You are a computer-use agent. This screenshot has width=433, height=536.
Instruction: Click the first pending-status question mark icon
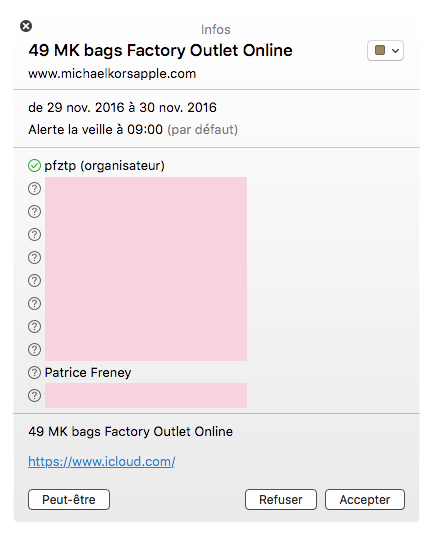(34, 189)
